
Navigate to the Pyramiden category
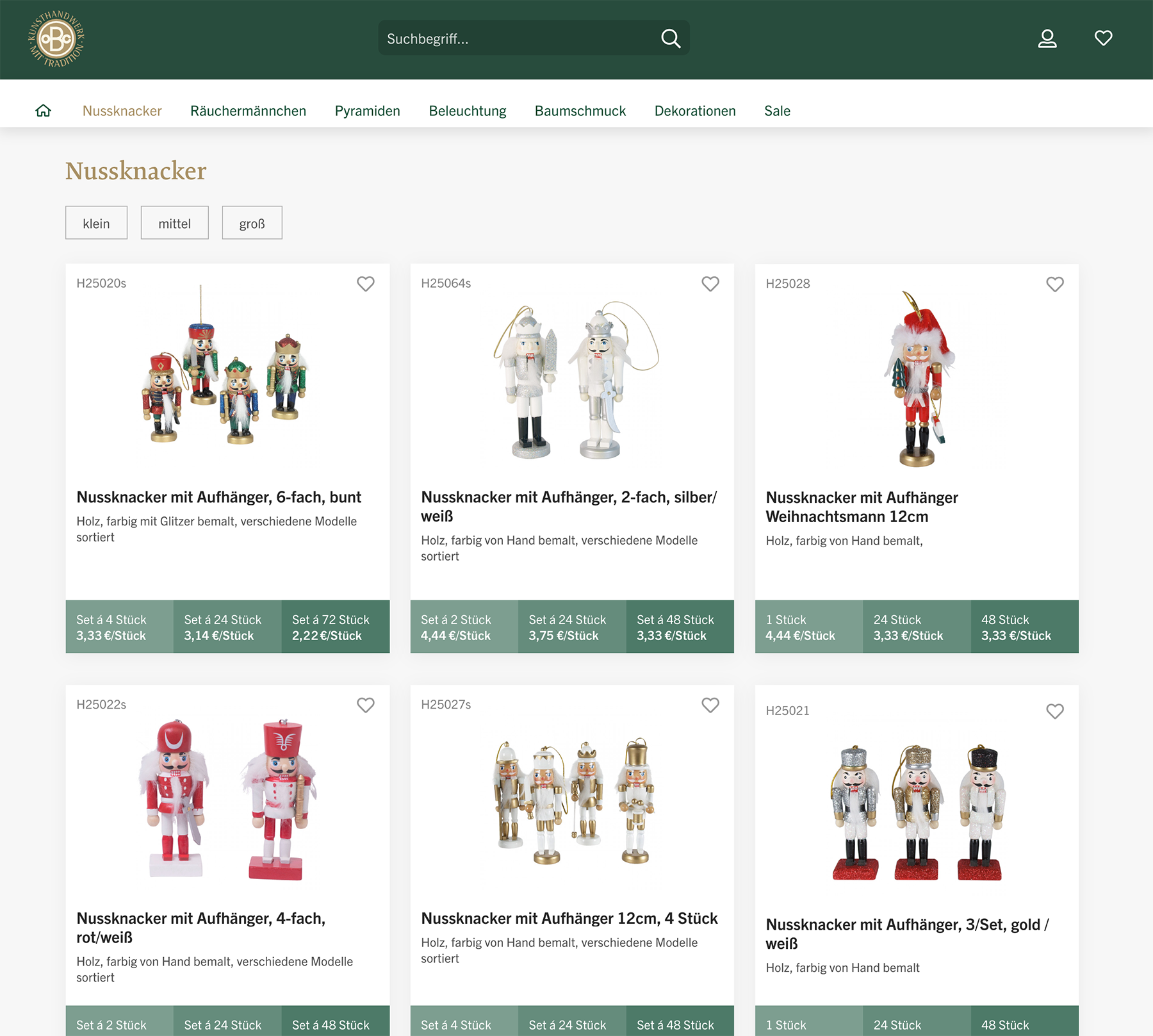coord(367,111)
